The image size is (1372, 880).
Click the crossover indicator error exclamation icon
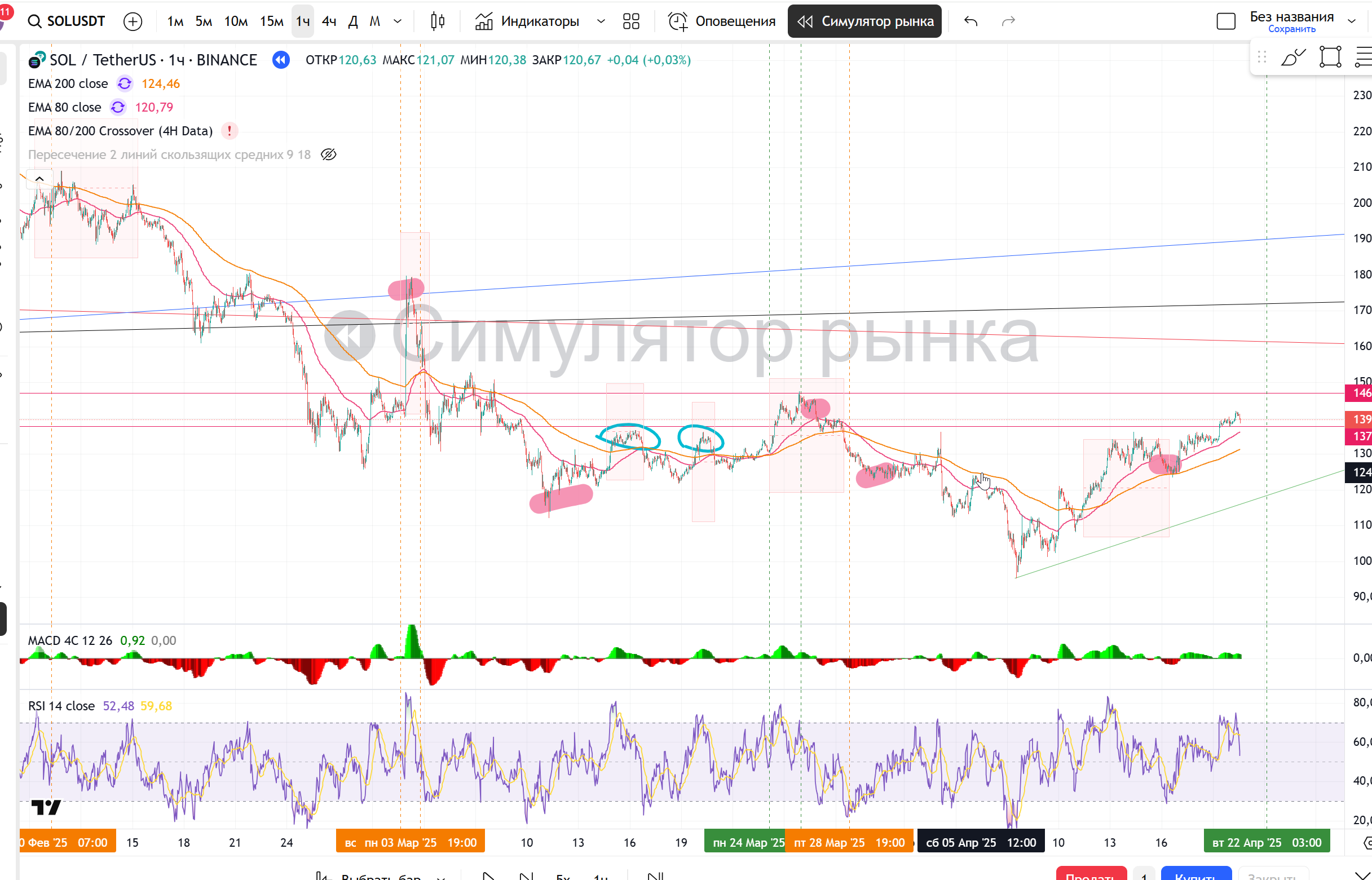(229, 131)
